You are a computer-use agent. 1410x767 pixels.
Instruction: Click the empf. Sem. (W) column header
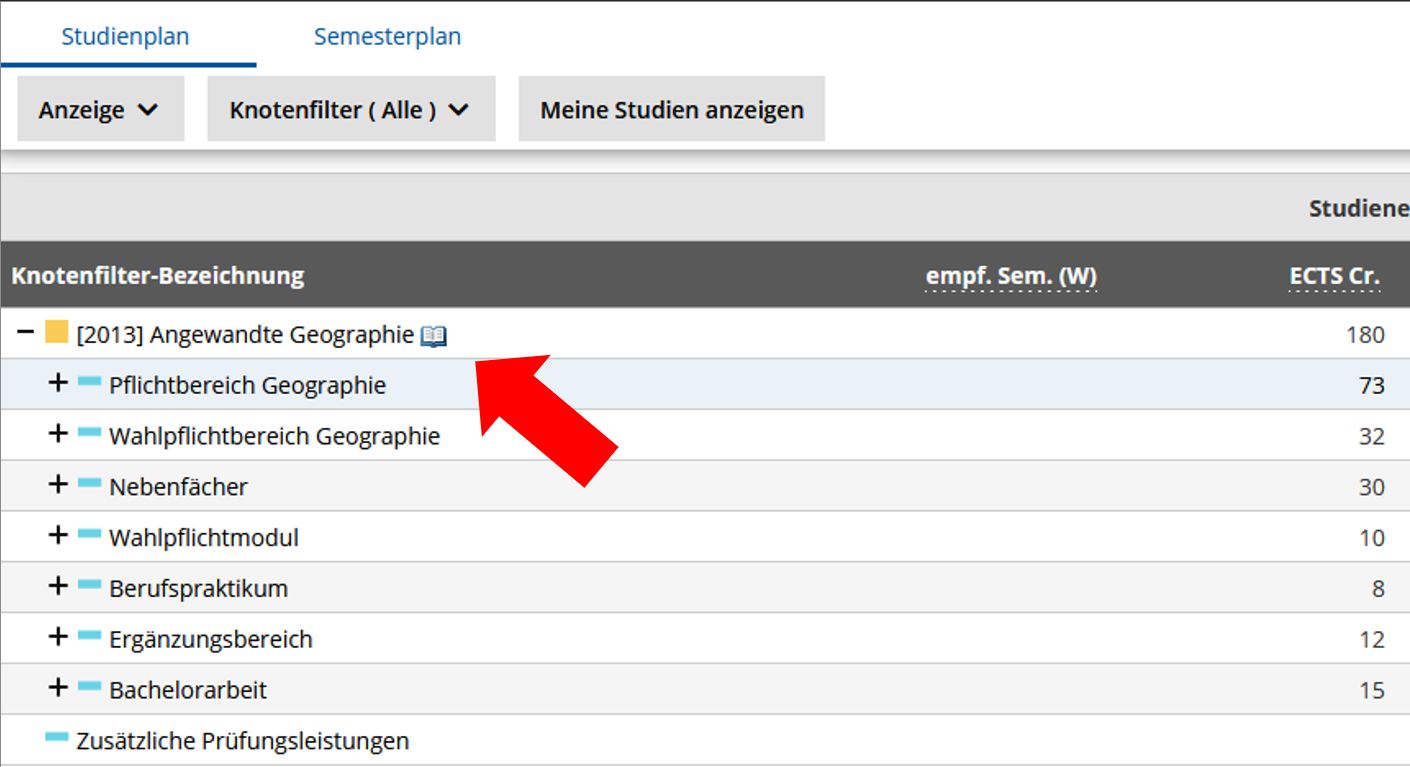click(x=1011, y=276)
